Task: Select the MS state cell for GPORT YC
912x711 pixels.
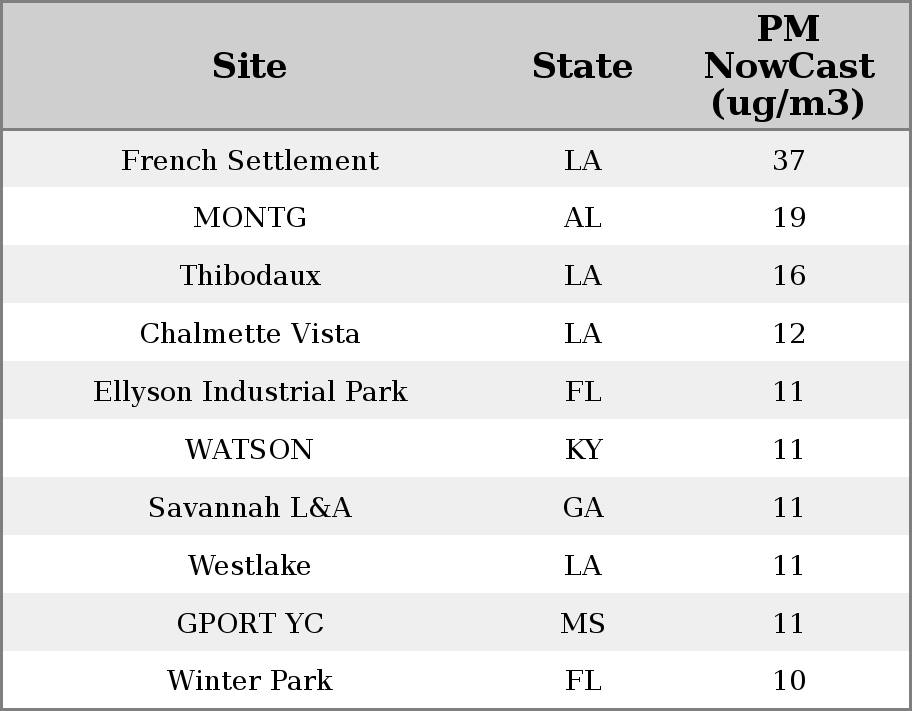Action: [582, 624]
